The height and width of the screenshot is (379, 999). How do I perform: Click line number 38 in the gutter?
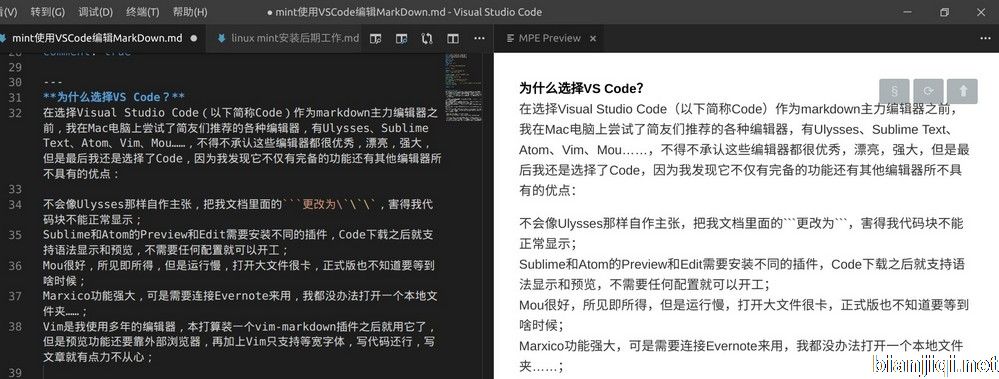(x=15, y=327)
